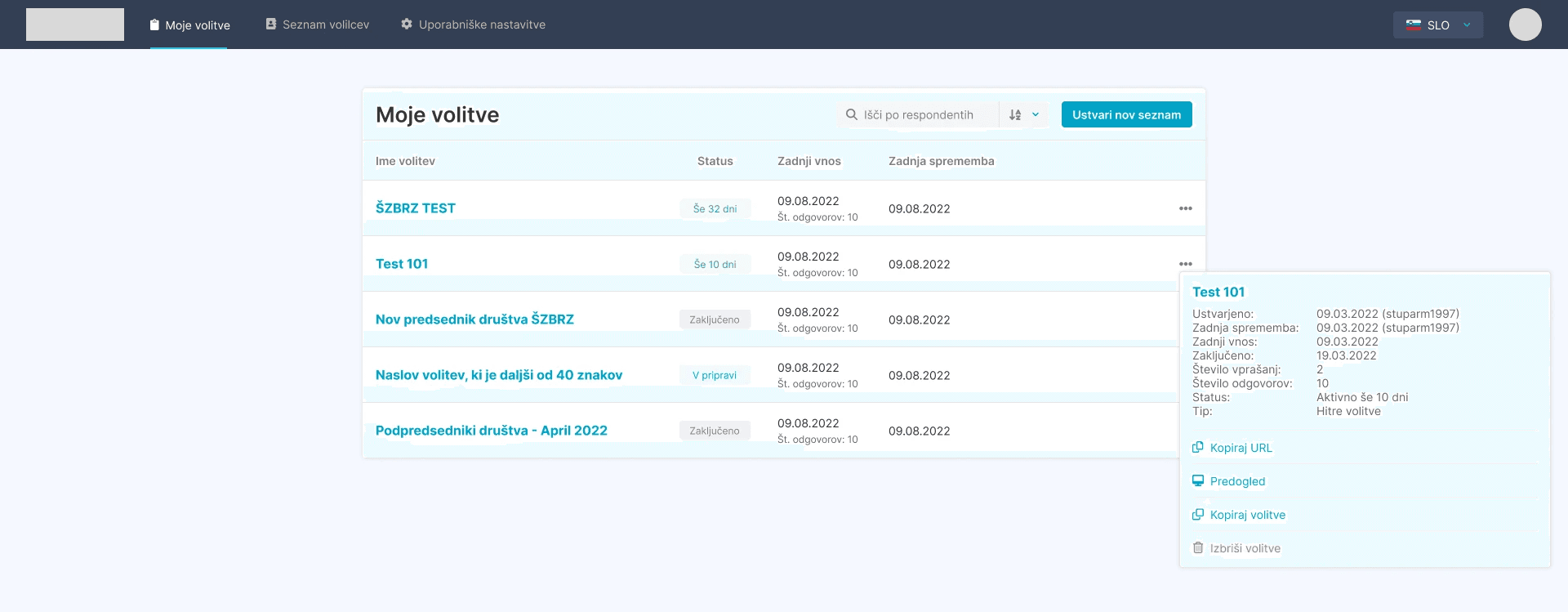The width and height of the screenshot is (1568, 612).
Task: Click the V pripravi status badge
Action: click(x=715, y=375)
